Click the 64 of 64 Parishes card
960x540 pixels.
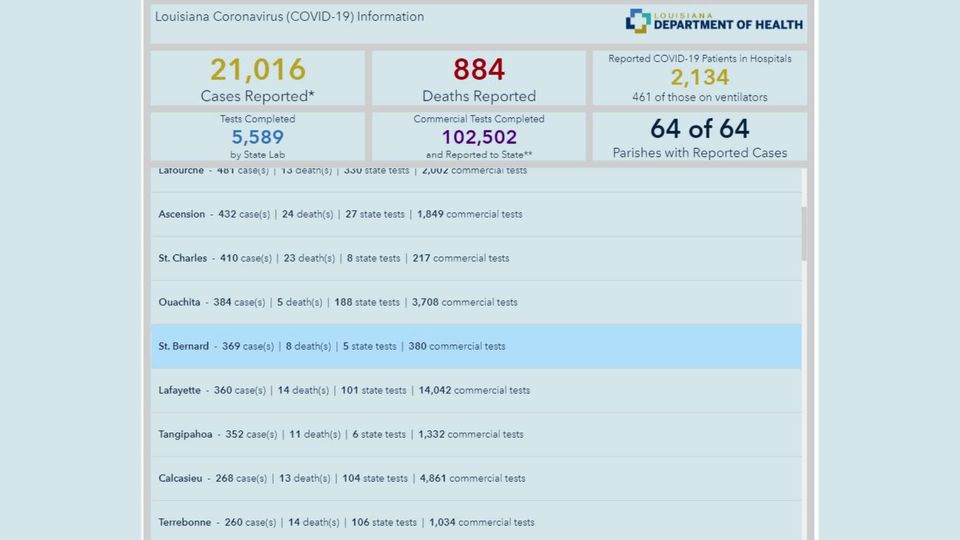[x=699, y=137]
